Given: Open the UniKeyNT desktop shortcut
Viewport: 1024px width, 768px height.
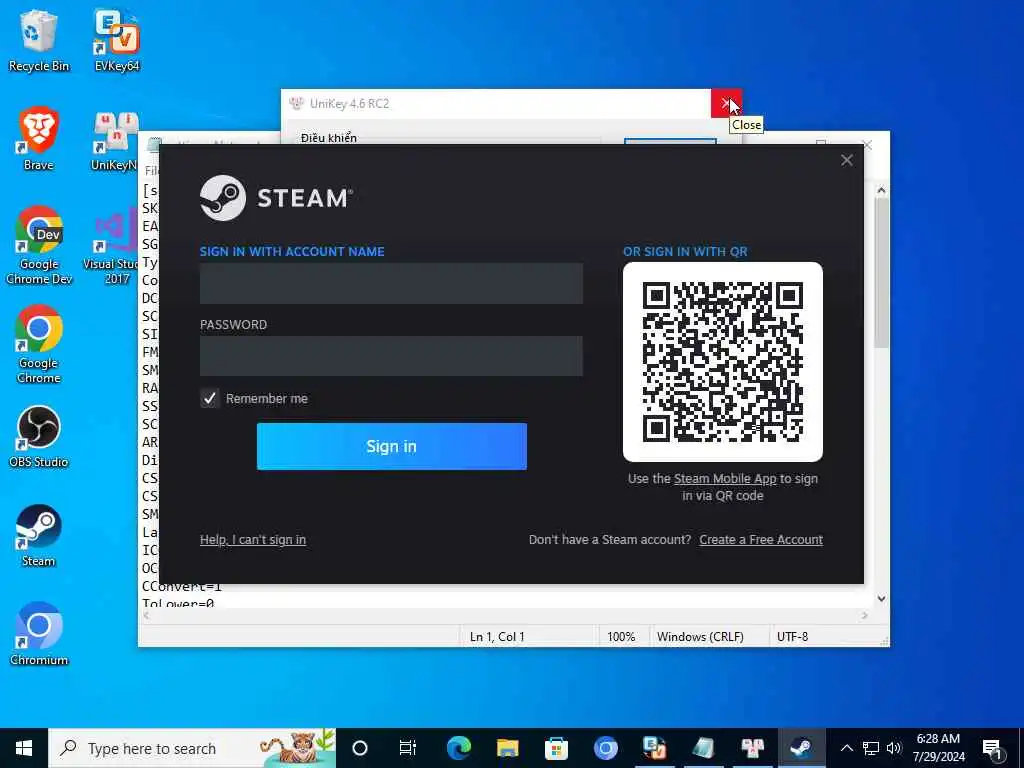Looking at the screenshot, I should point(115,142).
